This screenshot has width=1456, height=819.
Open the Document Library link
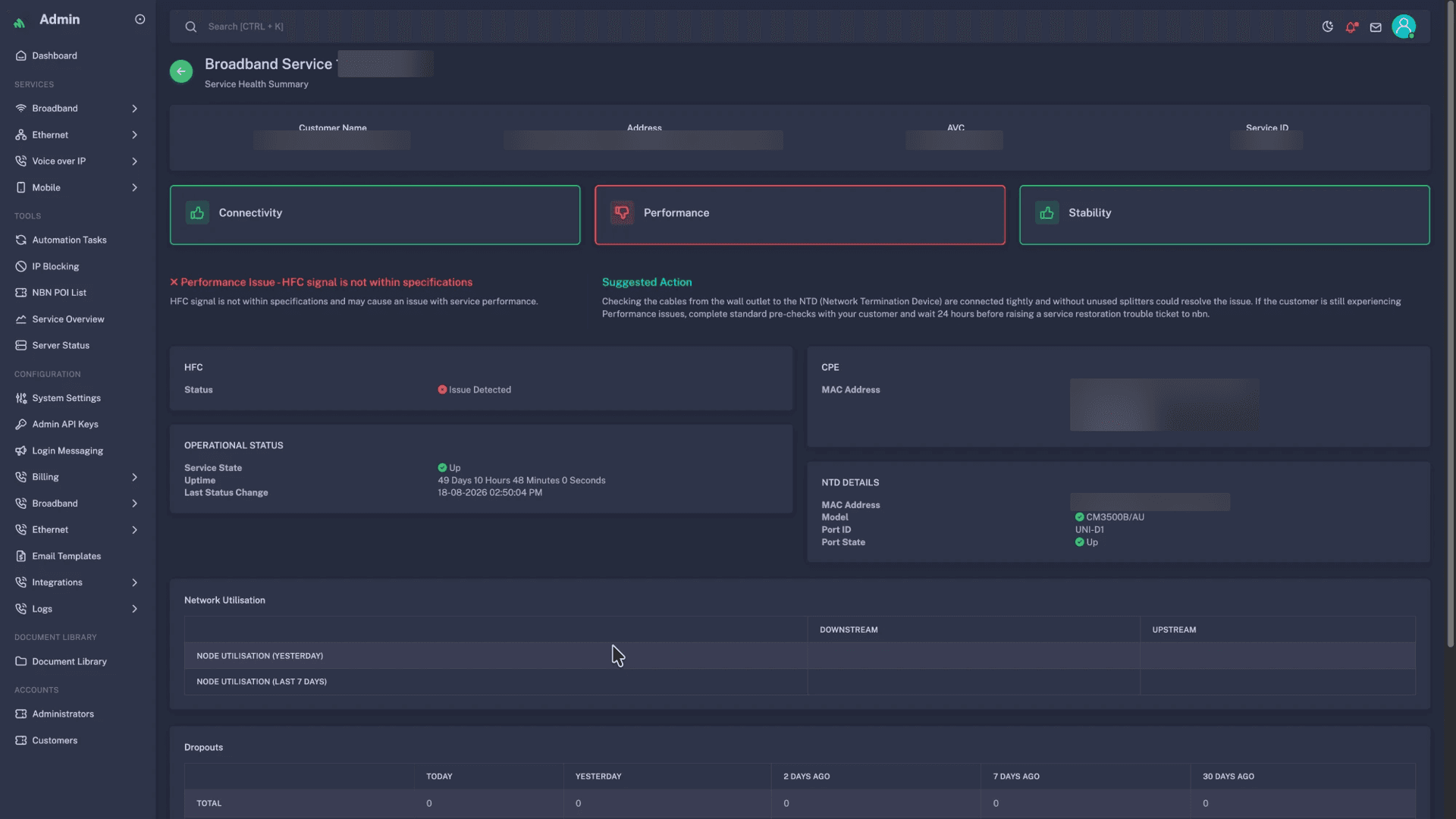tap(77, 662)
